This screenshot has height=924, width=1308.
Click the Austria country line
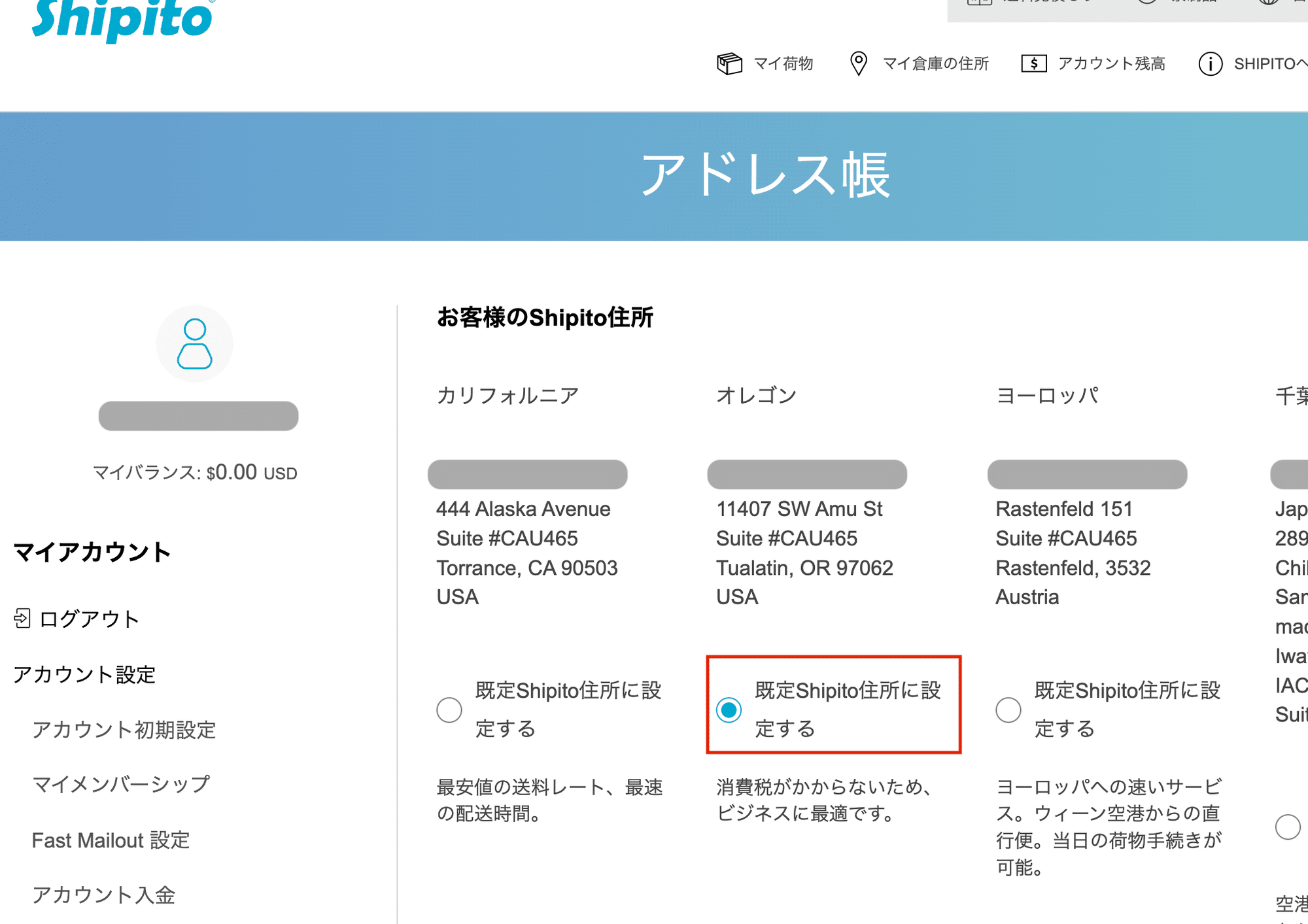click(1027, 597)
